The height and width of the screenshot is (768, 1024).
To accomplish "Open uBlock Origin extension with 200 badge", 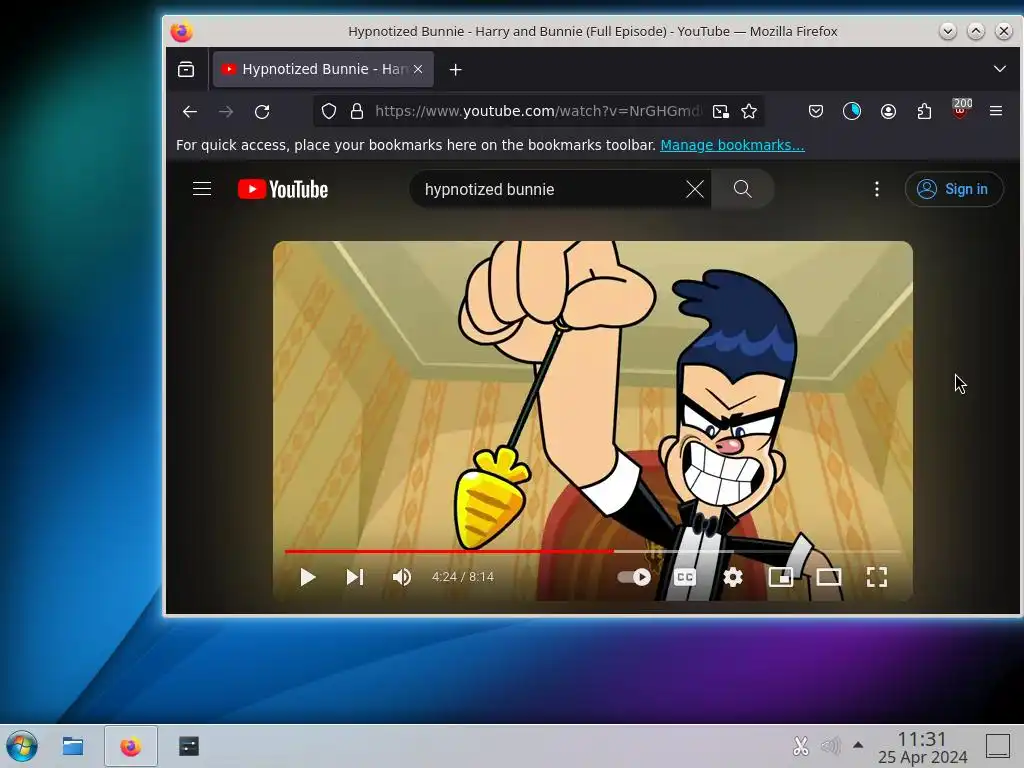I will click(x=961, y=109).
